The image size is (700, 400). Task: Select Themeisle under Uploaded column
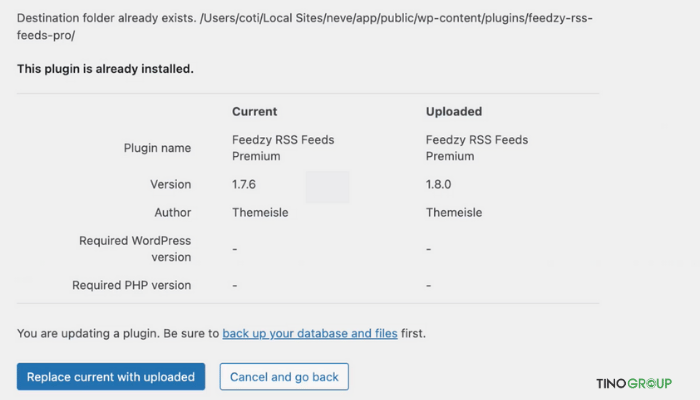click(454, 212)
